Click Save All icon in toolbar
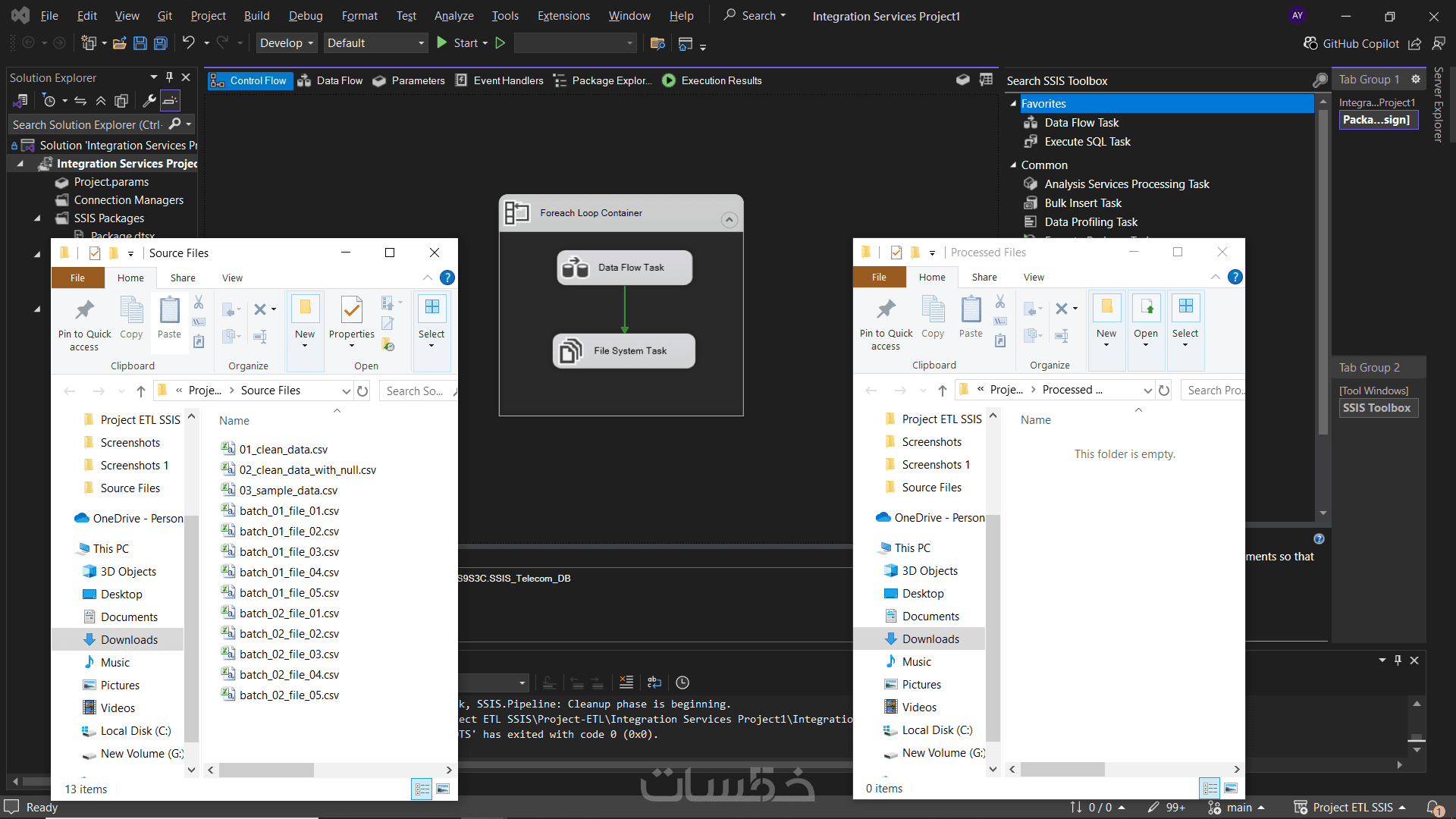Viewport: 1456px width, 819px height. pyautogui.click(x=161, y=43)
